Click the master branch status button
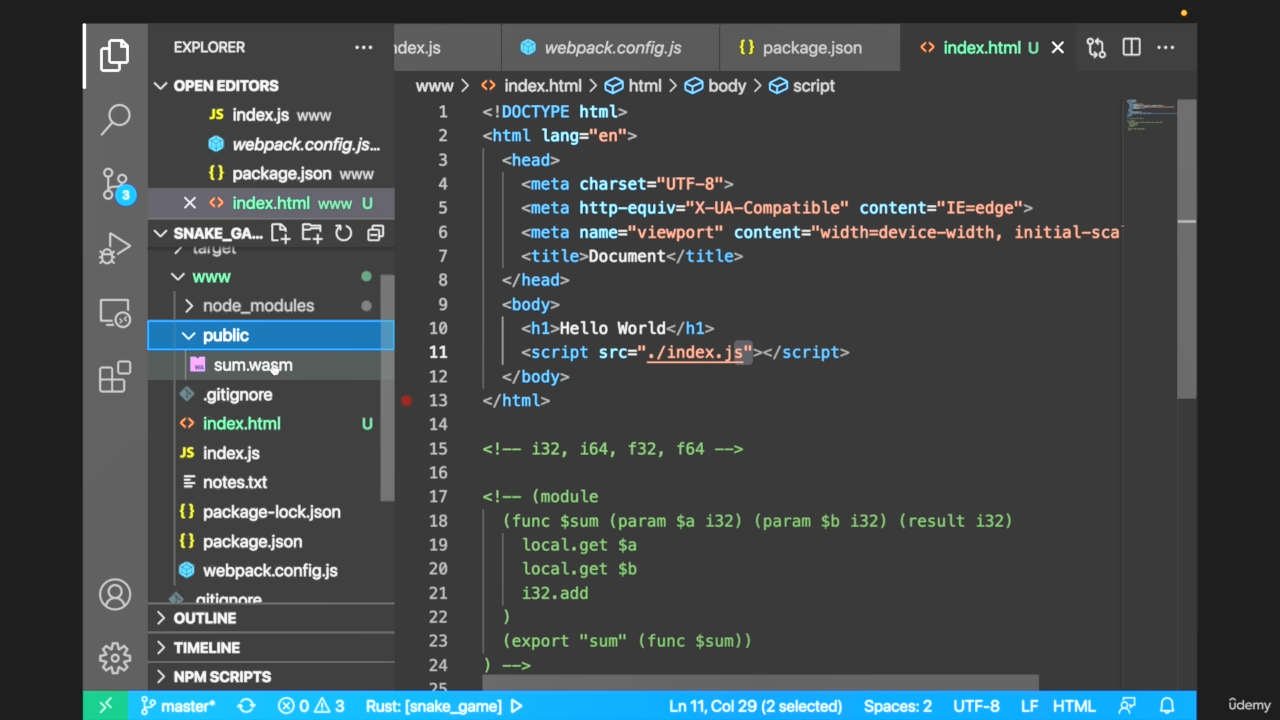The width and height of the screenshot is (1280, 720). (x=178, y=706)
